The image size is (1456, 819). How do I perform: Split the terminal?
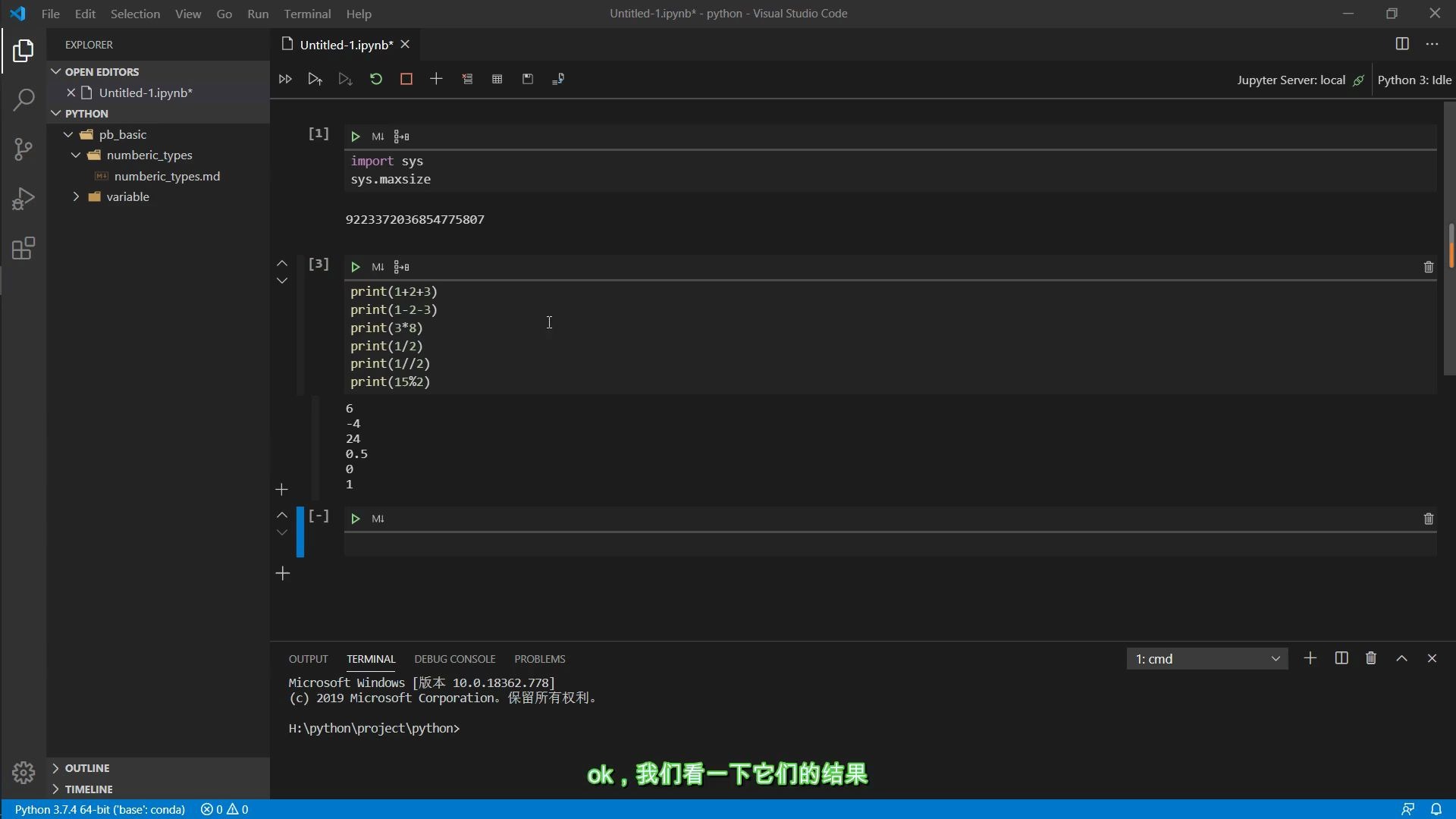(x=1341, y=658)
